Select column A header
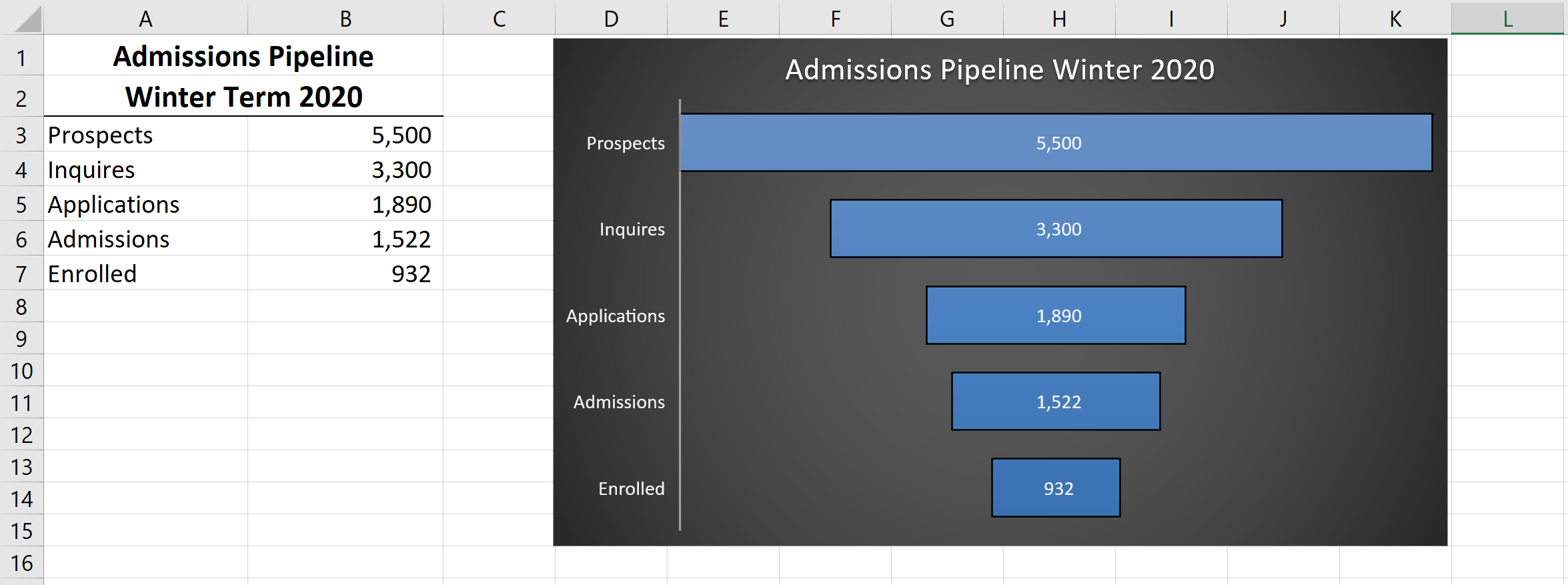Viewport: 1568px width, 585px height. [145, 18]
